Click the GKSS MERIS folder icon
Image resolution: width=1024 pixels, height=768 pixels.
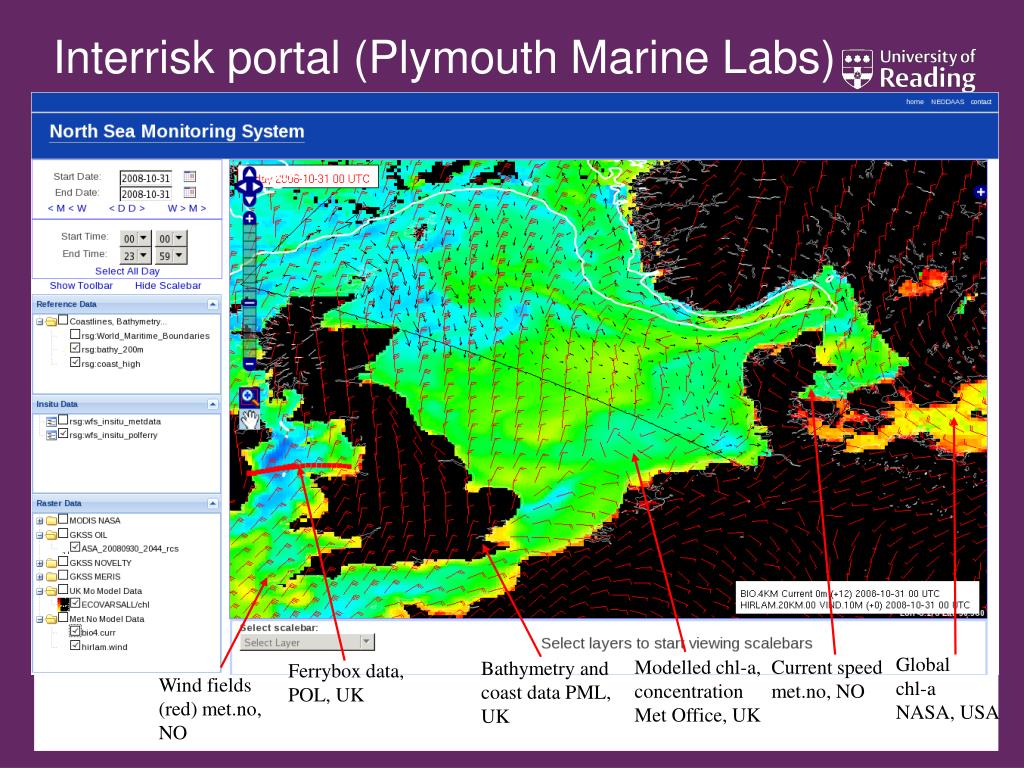point(52,577)
